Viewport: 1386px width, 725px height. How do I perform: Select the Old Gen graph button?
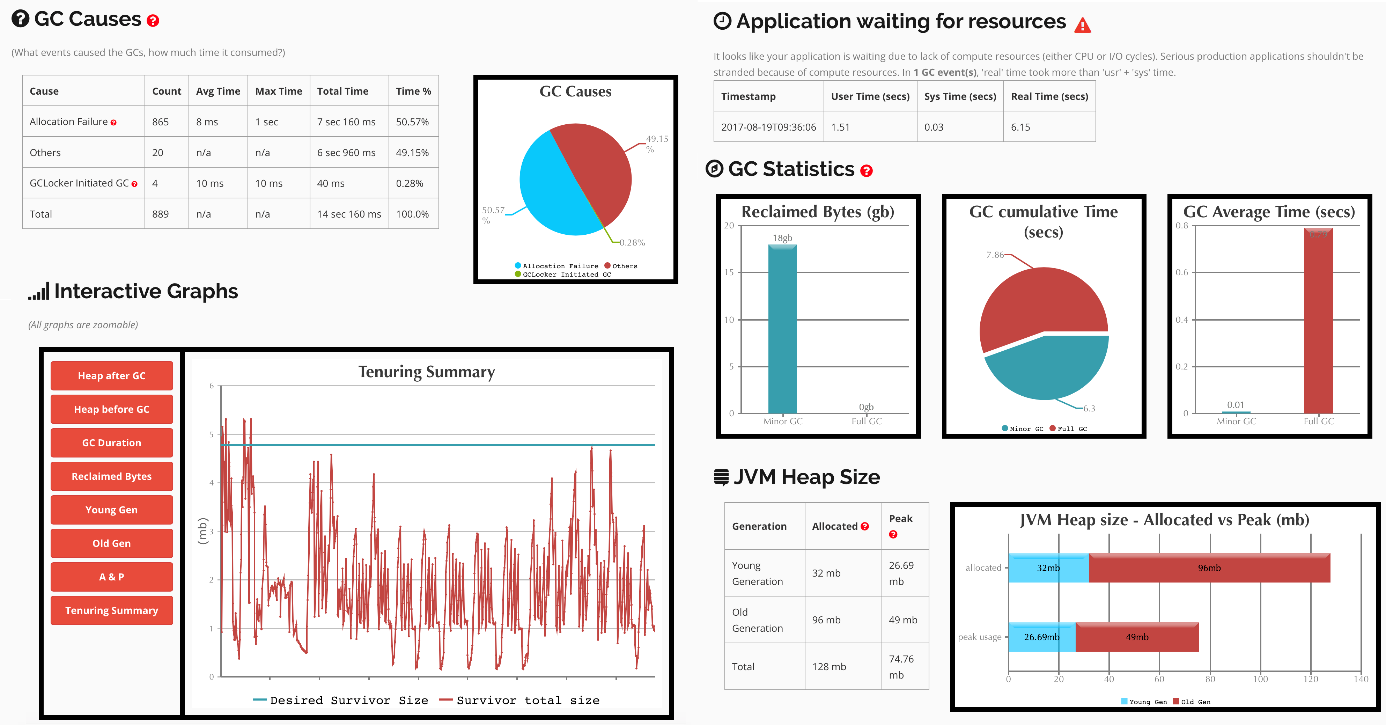click(x=112, y=544)
